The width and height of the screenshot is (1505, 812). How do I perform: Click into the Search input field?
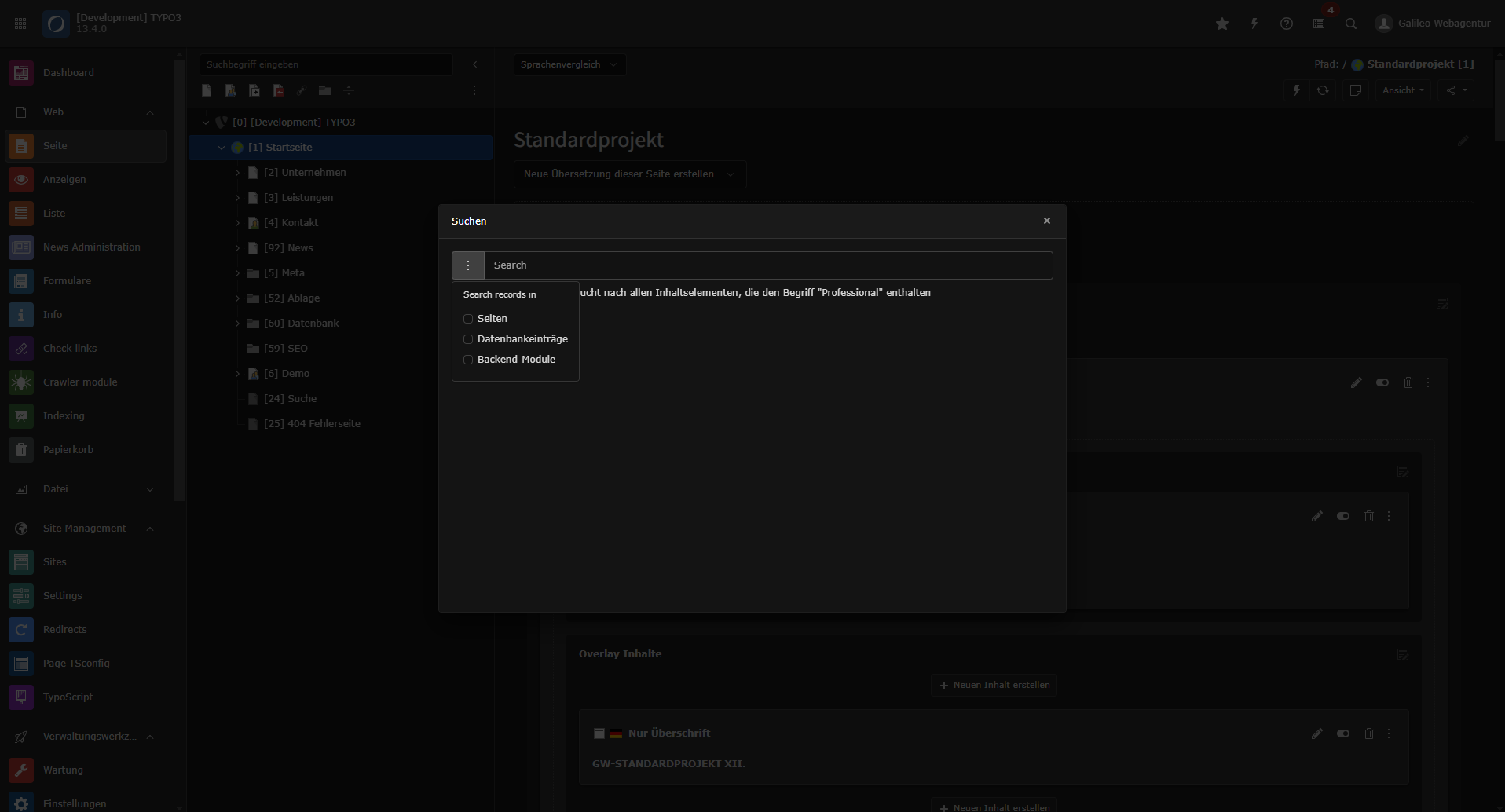point(770,265)
